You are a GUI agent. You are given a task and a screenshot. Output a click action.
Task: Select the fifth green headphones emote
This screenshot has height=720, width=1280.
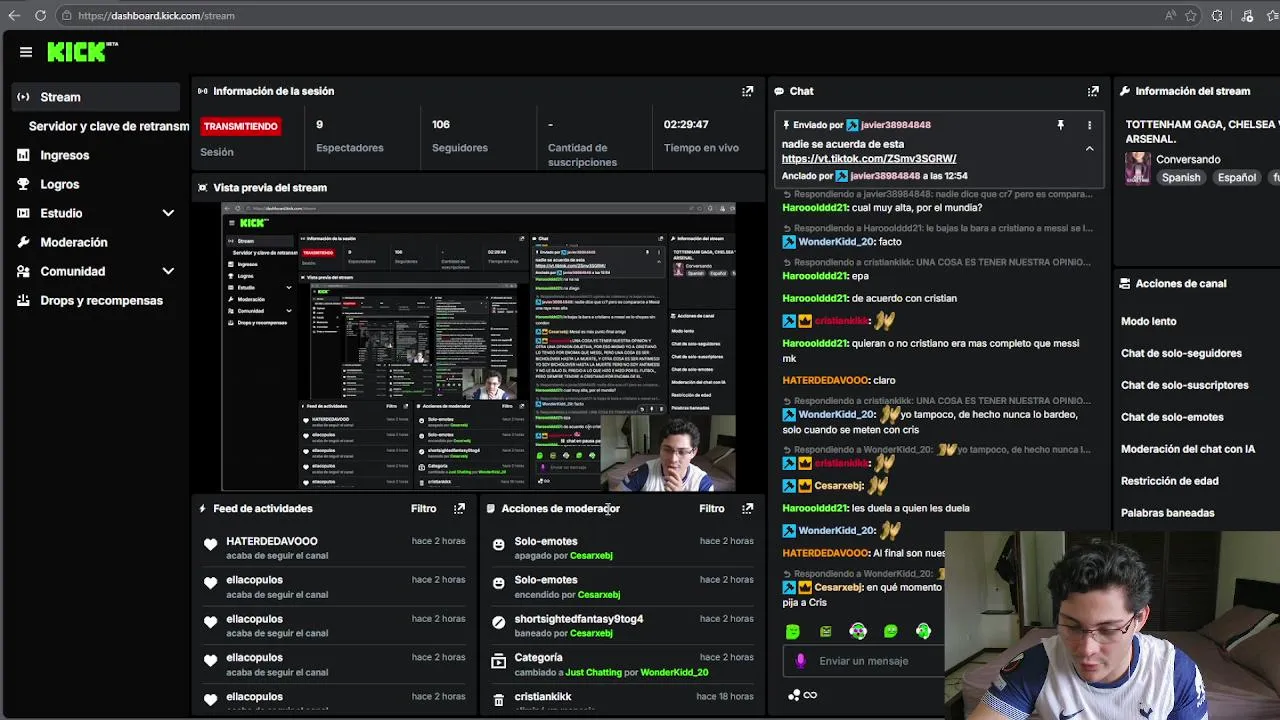tap(923, 631)
